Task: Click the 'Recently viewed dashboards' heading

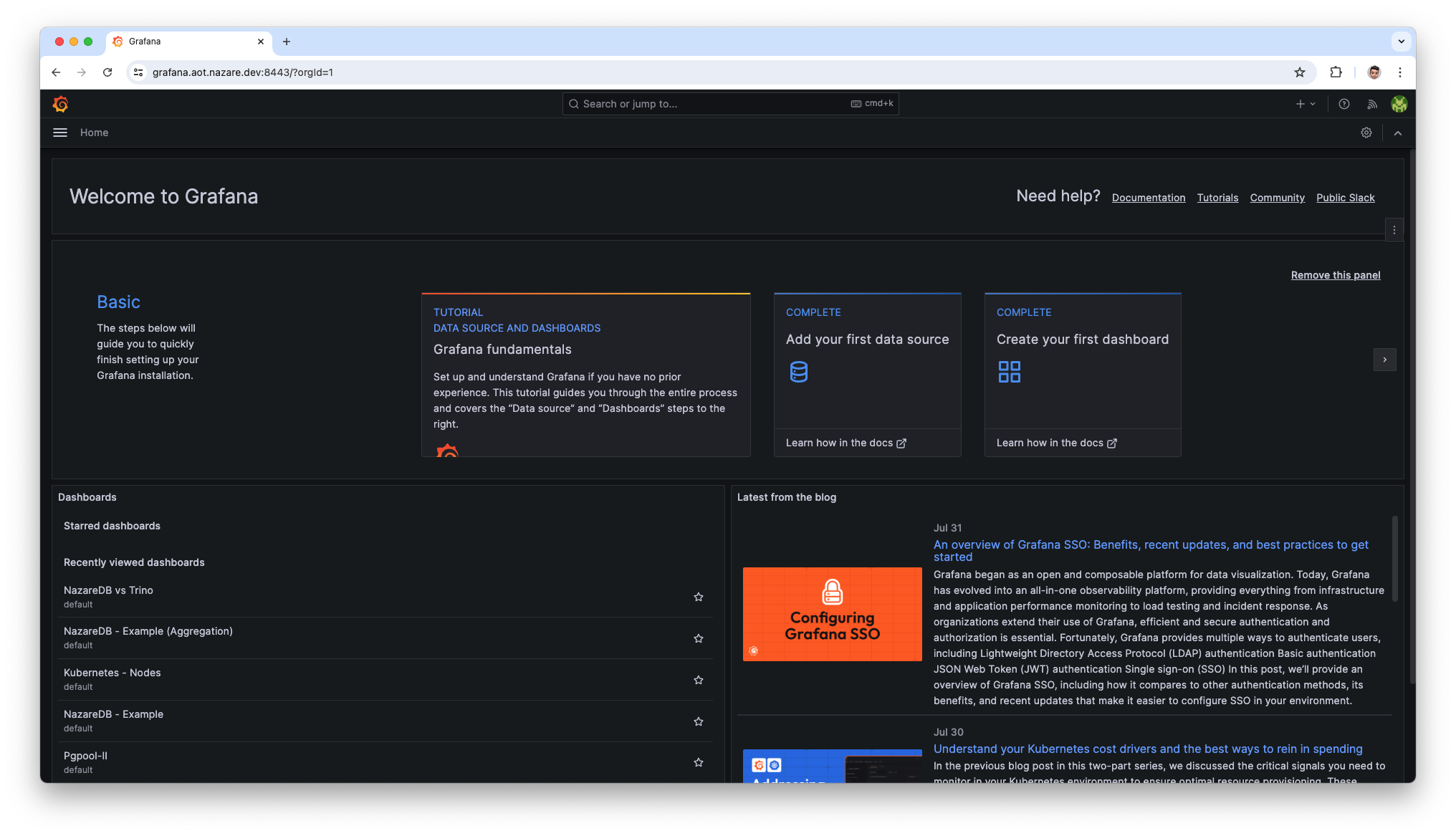Action: pyautogui.click(x=134, y=562)
